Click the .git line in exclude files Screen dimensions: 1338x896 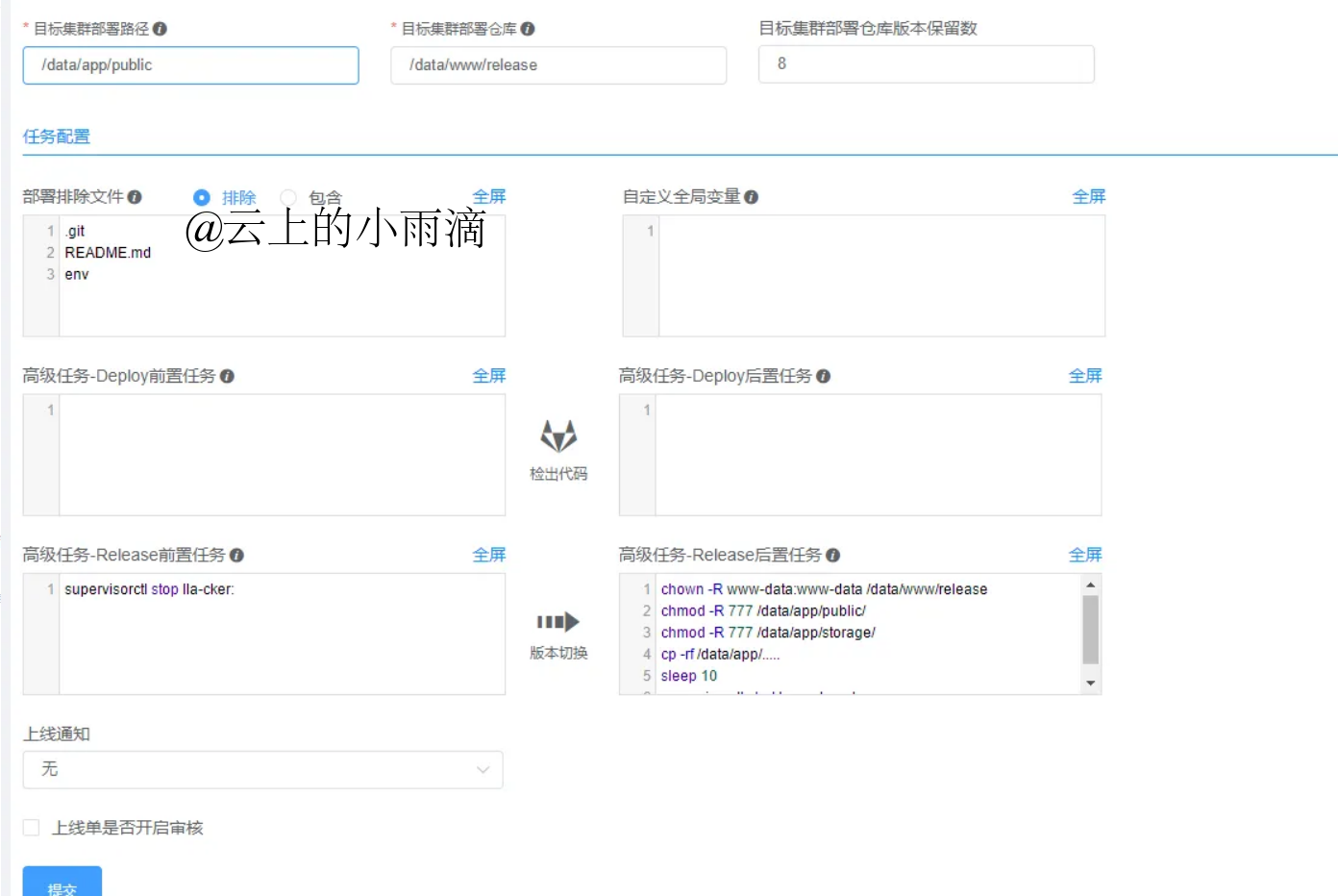[75, 231]
